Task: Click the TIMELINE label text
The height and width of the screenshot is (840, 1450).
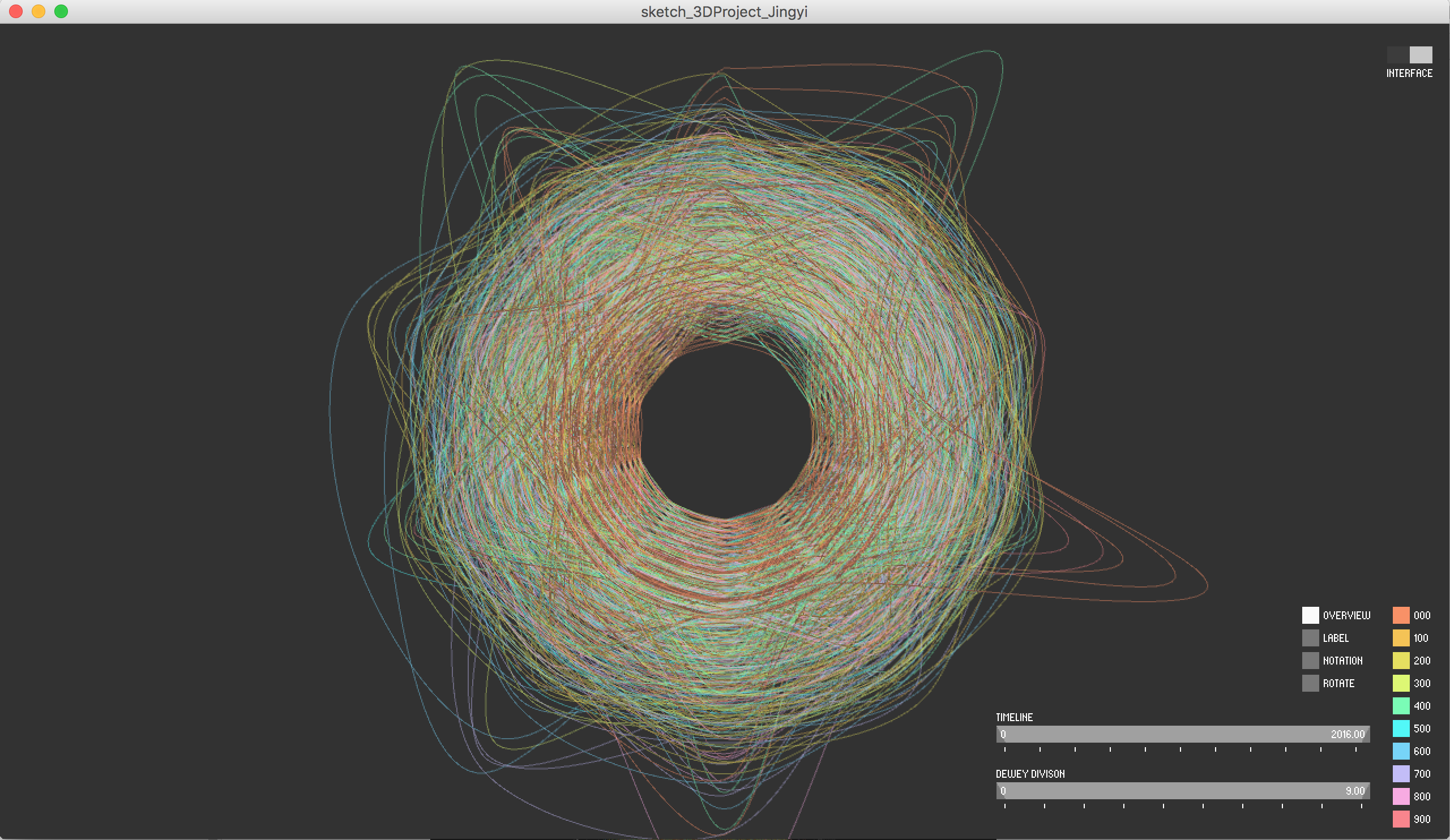Action: tap(1015, 717)
